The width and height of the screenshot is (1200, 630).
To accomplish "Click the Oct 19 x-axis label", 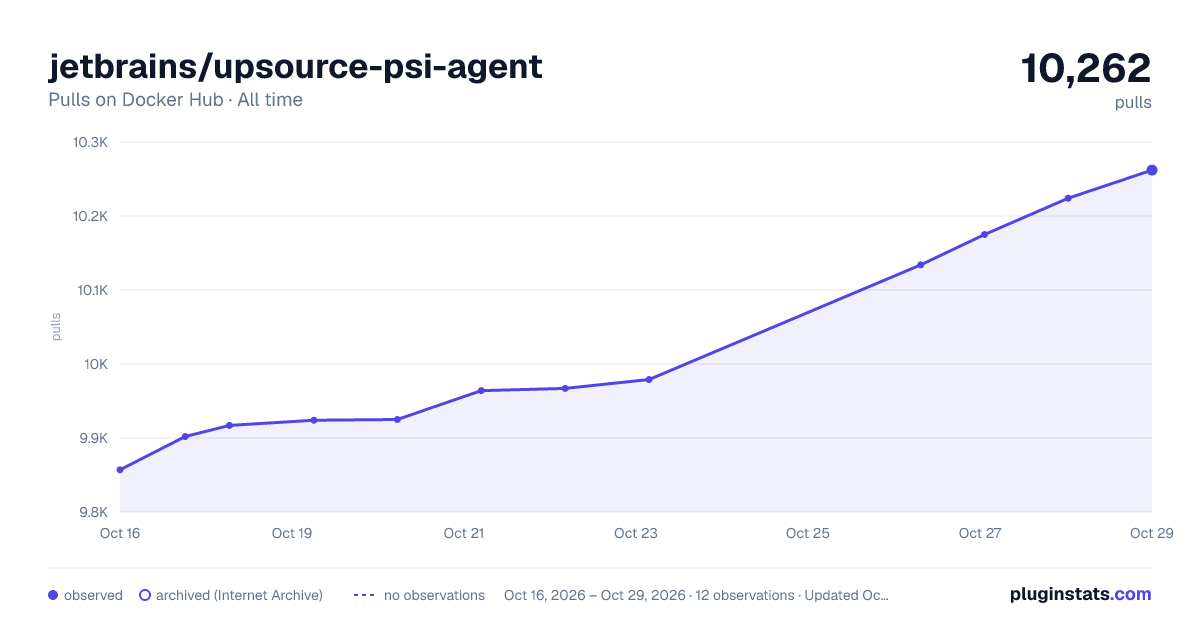I will [292, 533].
